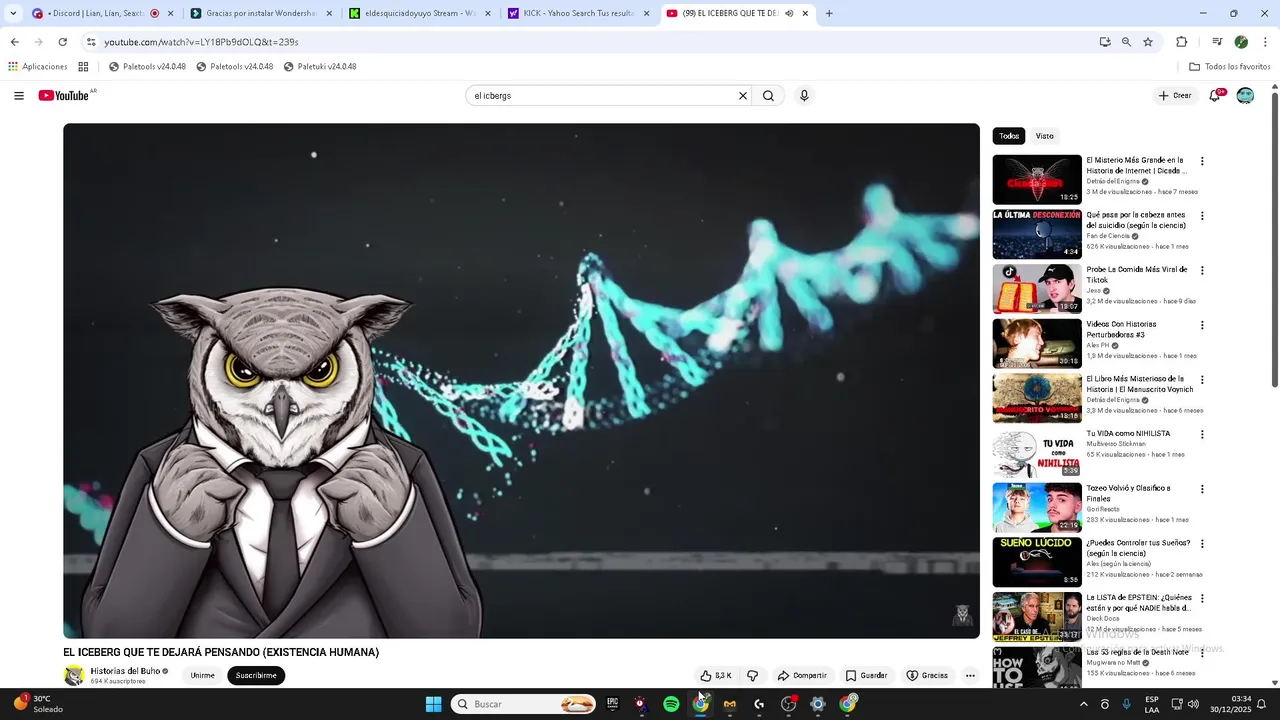Switch to eldesquiciadoyuyo Stream tab
The width and height of the screenshot is (1280, 720).
click(x=420, y=14)
